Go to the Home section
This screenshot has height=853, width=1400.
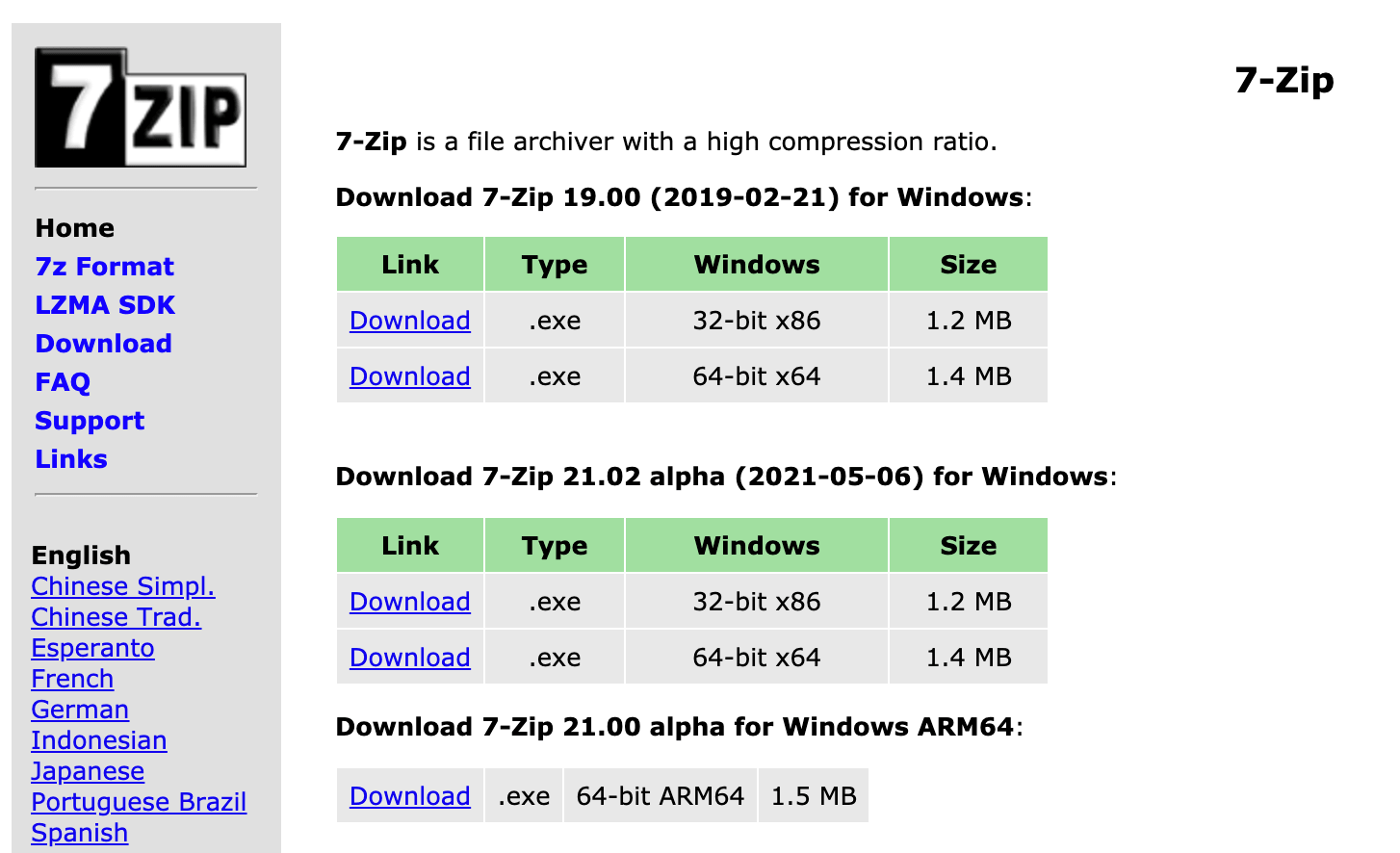(x=74, y=228)
